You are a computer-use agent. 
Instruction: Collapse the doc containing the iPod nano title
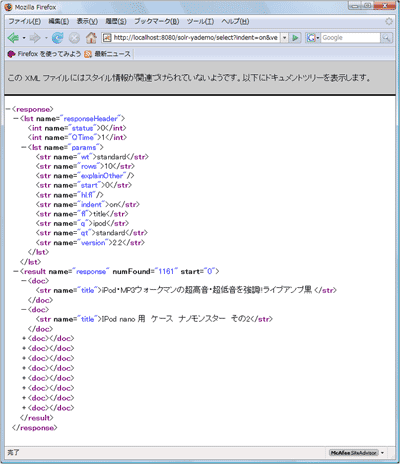[24, 310]
